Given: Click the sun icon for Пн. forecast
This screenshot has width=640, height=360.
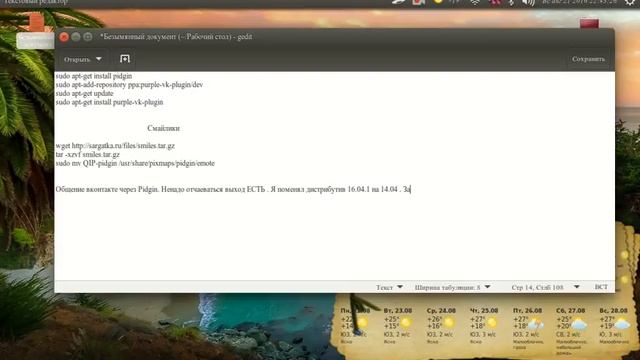Looking at the screenshot, I should point(361,323).
